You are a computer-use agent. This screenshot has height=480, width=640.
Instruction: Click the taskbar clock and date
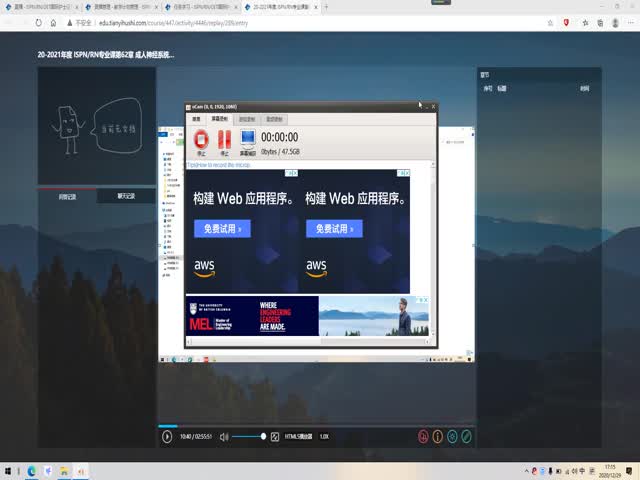tap(610, 471)
